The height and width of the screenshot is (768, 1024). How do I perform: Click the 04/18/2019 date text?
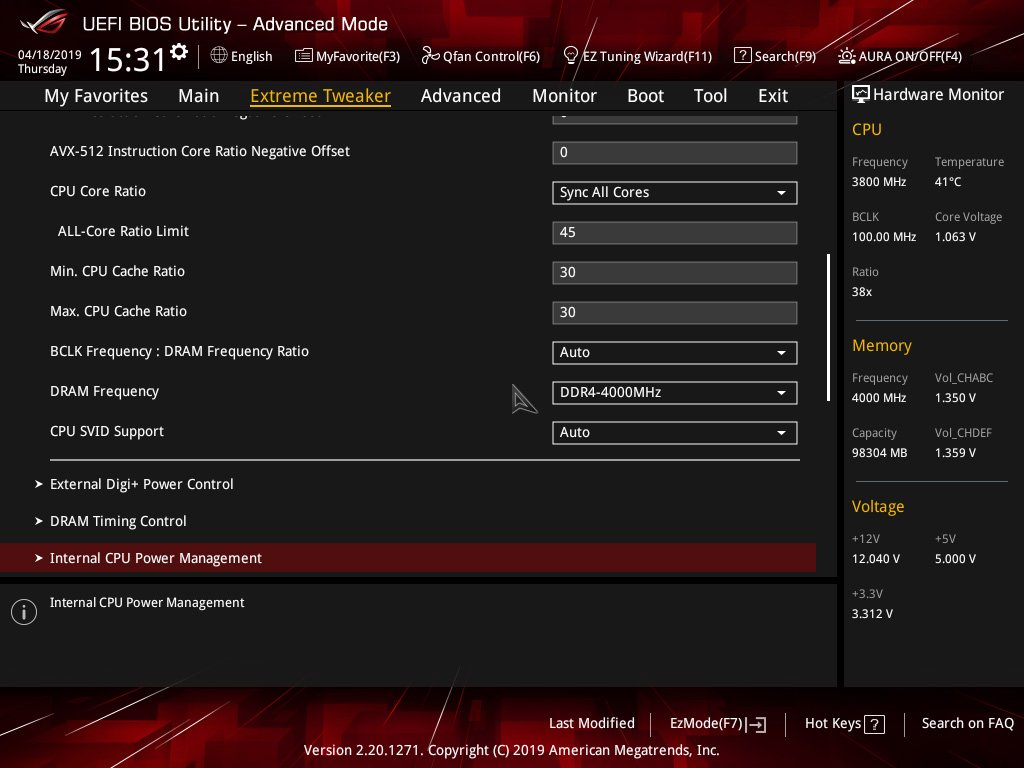pyautogui.click(x=50, y=54)
